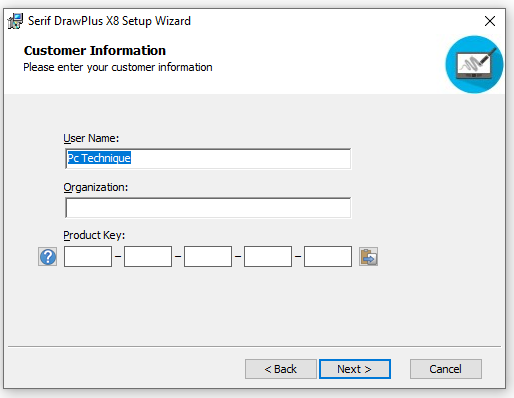Viewport: 514px width, 398px height.
Task: Proceed with the Next button
Action: pos(355,369)
